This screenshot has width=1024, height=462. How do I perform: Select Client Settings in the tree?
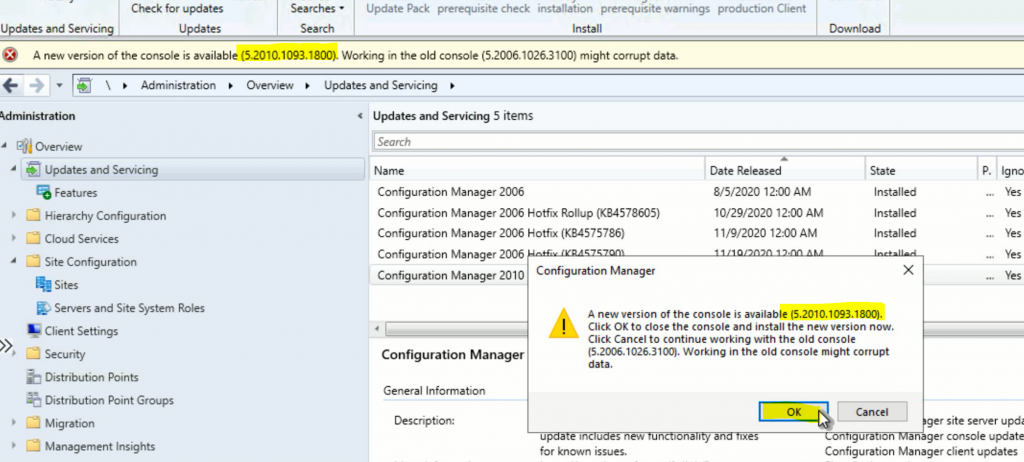81,331
